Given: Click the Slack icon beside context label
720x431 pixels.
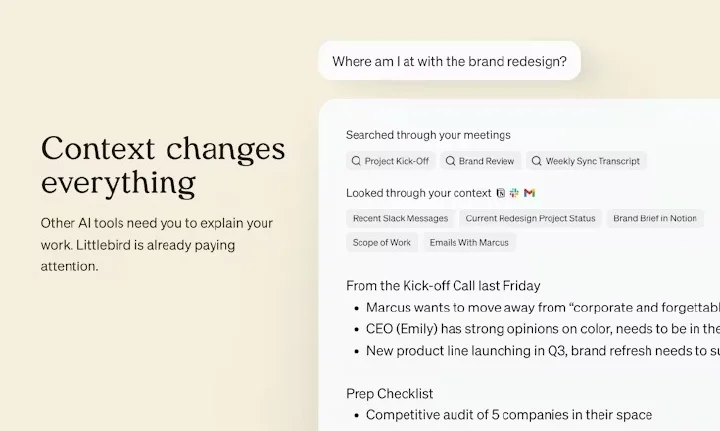Looking at the screenshot, I should (514, 193).
